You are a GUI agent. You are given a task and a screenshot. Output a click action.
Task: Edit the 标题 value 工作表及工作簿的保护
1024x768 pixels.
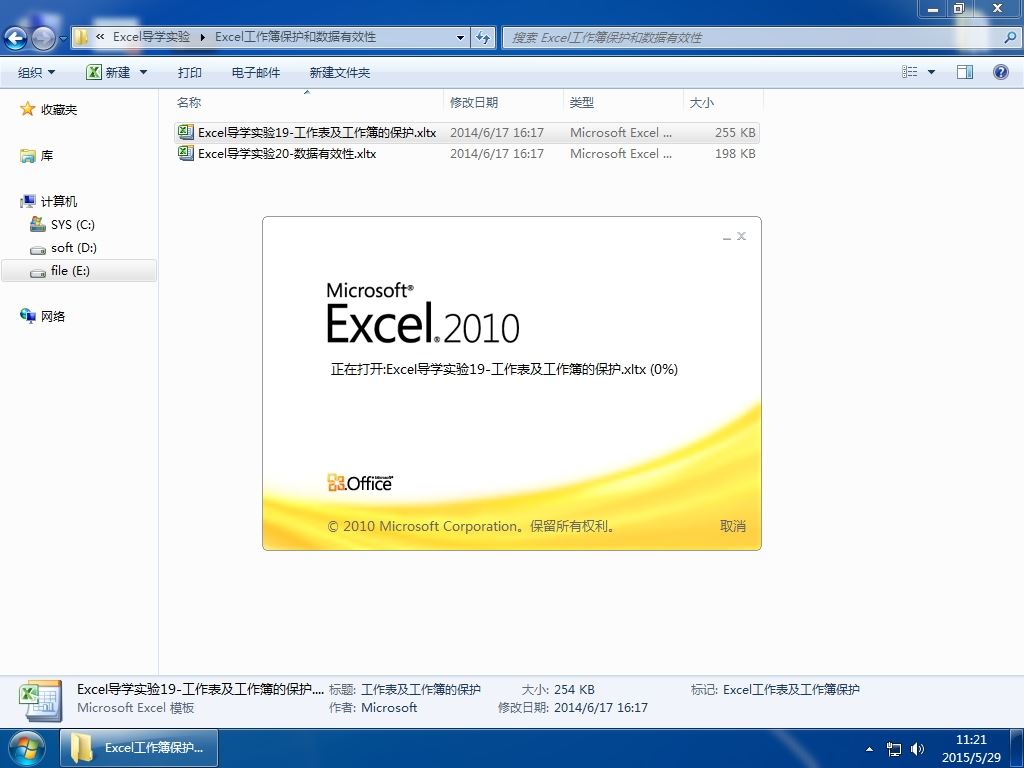point(421,689)
